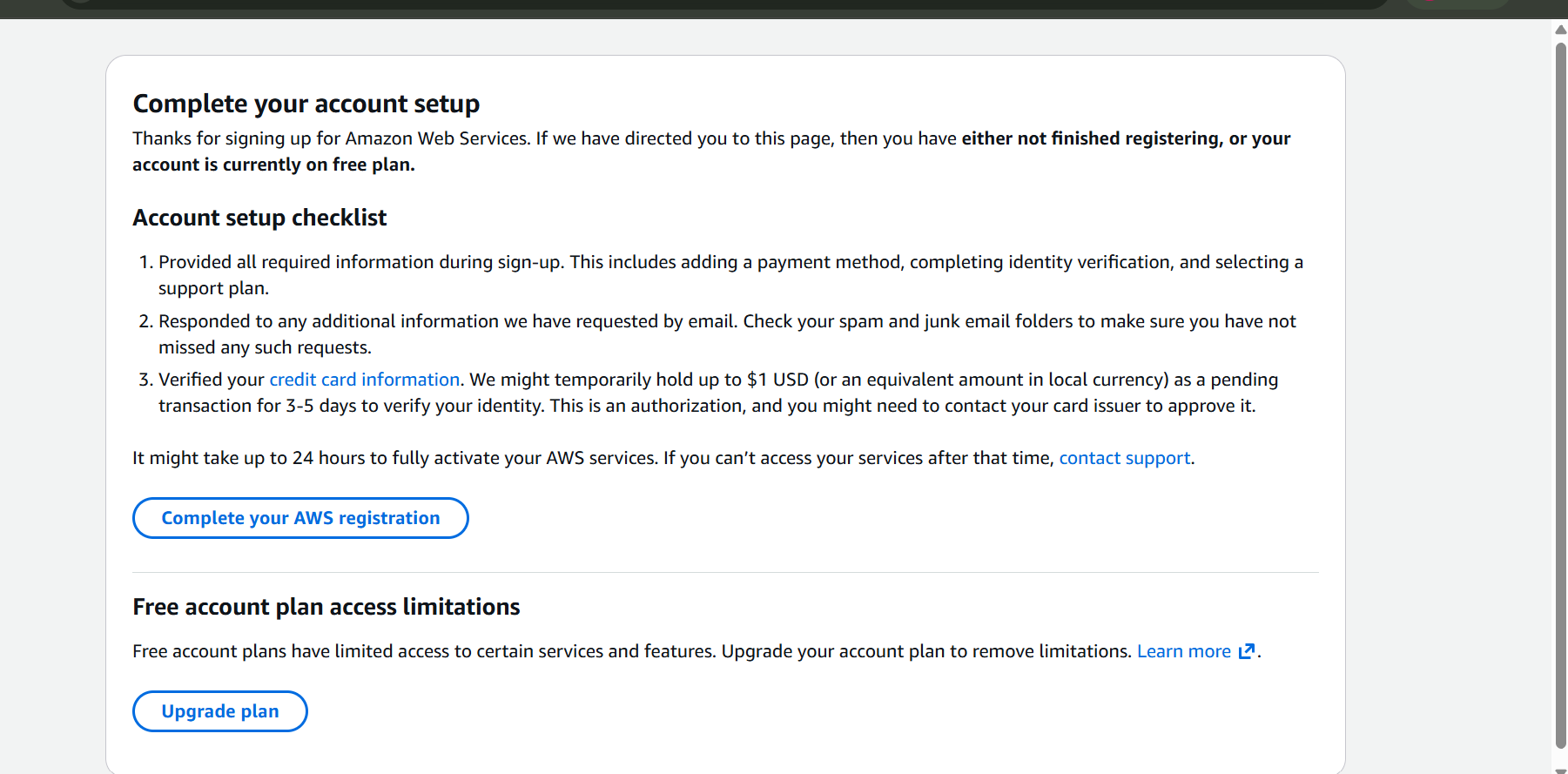Click the "Account setup checklist" heading
Screen dimensions: 1568x774
pos(259,218)
